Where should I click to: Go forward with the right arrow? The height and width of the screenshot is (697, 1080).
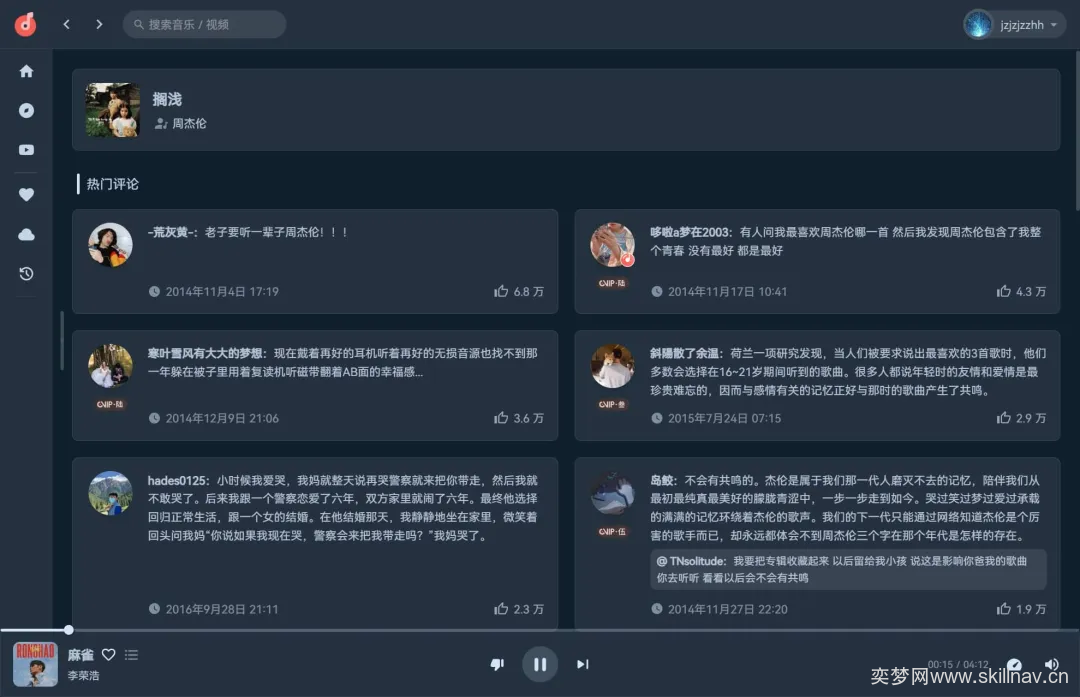99,24
